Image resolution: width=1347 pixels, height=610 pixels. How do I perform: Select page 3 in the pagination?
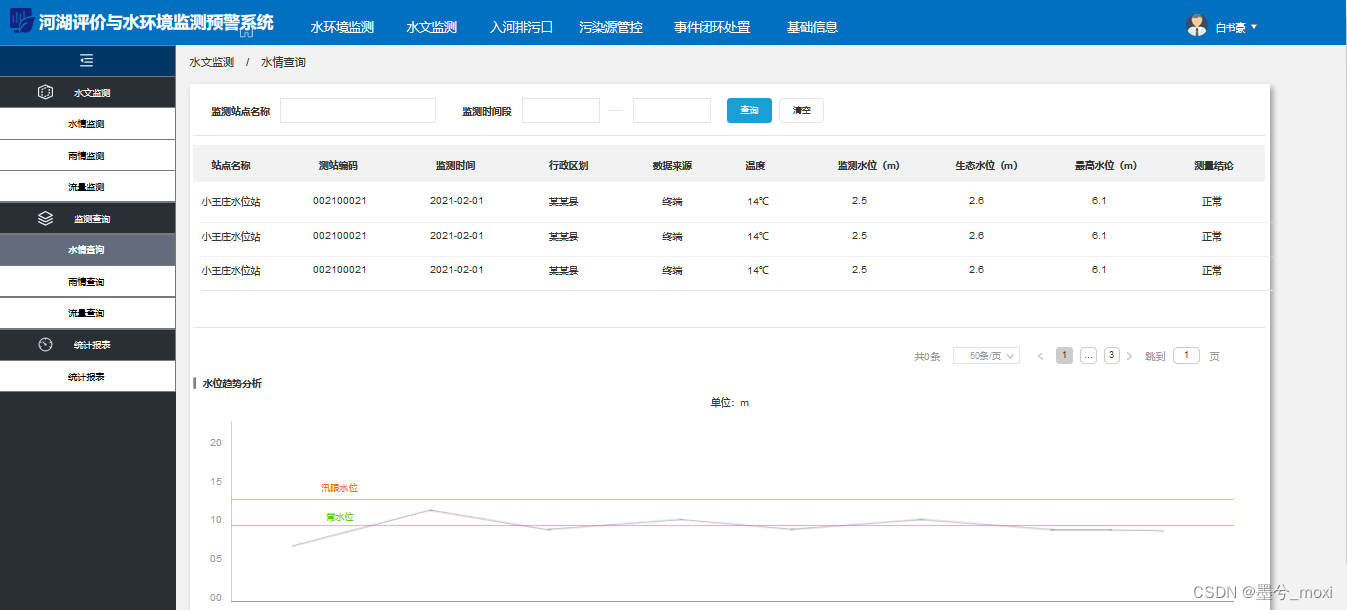pos(1112,356)
